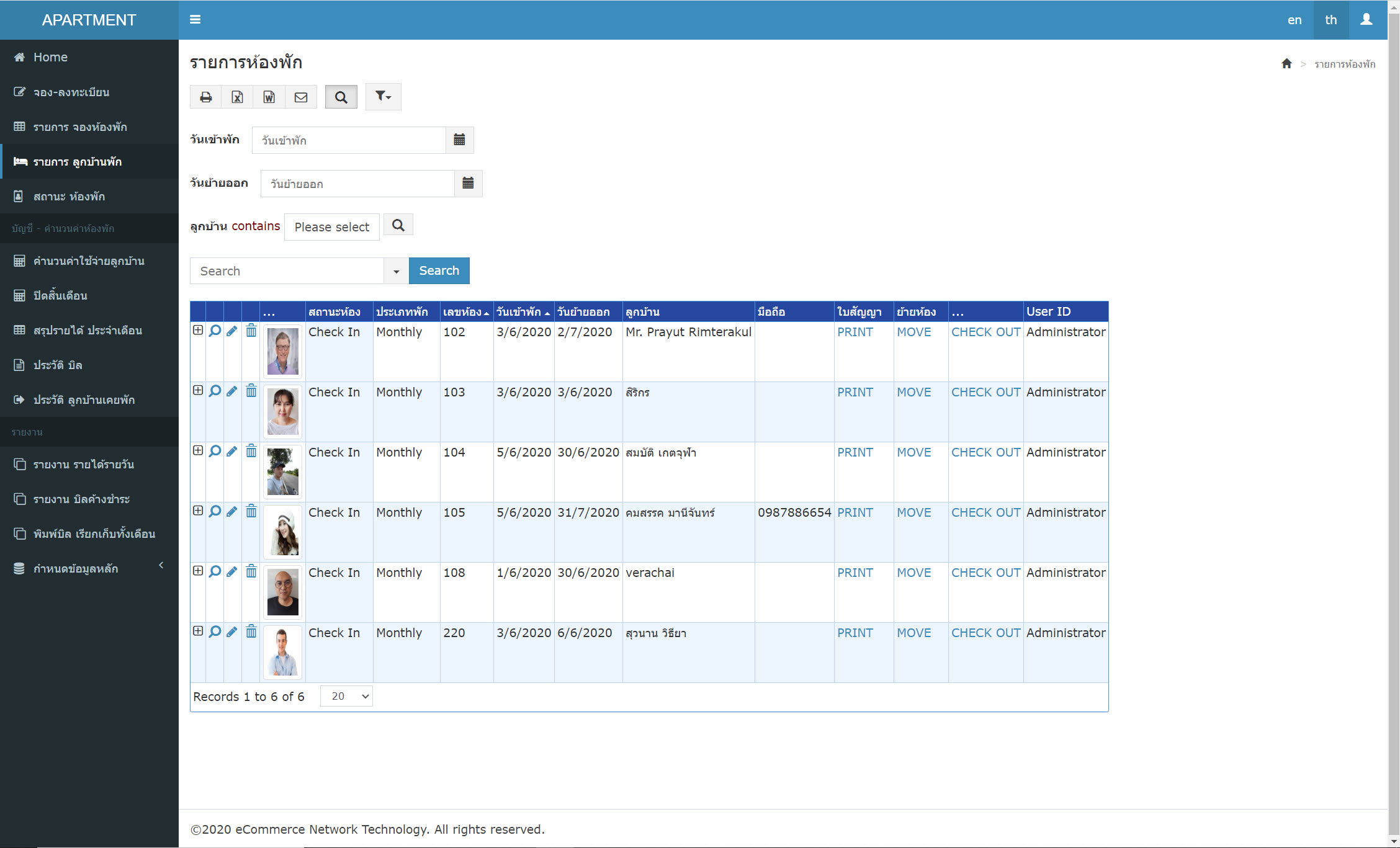Open จอง-ลงทะเบียน sidebar item
Screen dimensions: 1400x848
[x=89, y=92]
